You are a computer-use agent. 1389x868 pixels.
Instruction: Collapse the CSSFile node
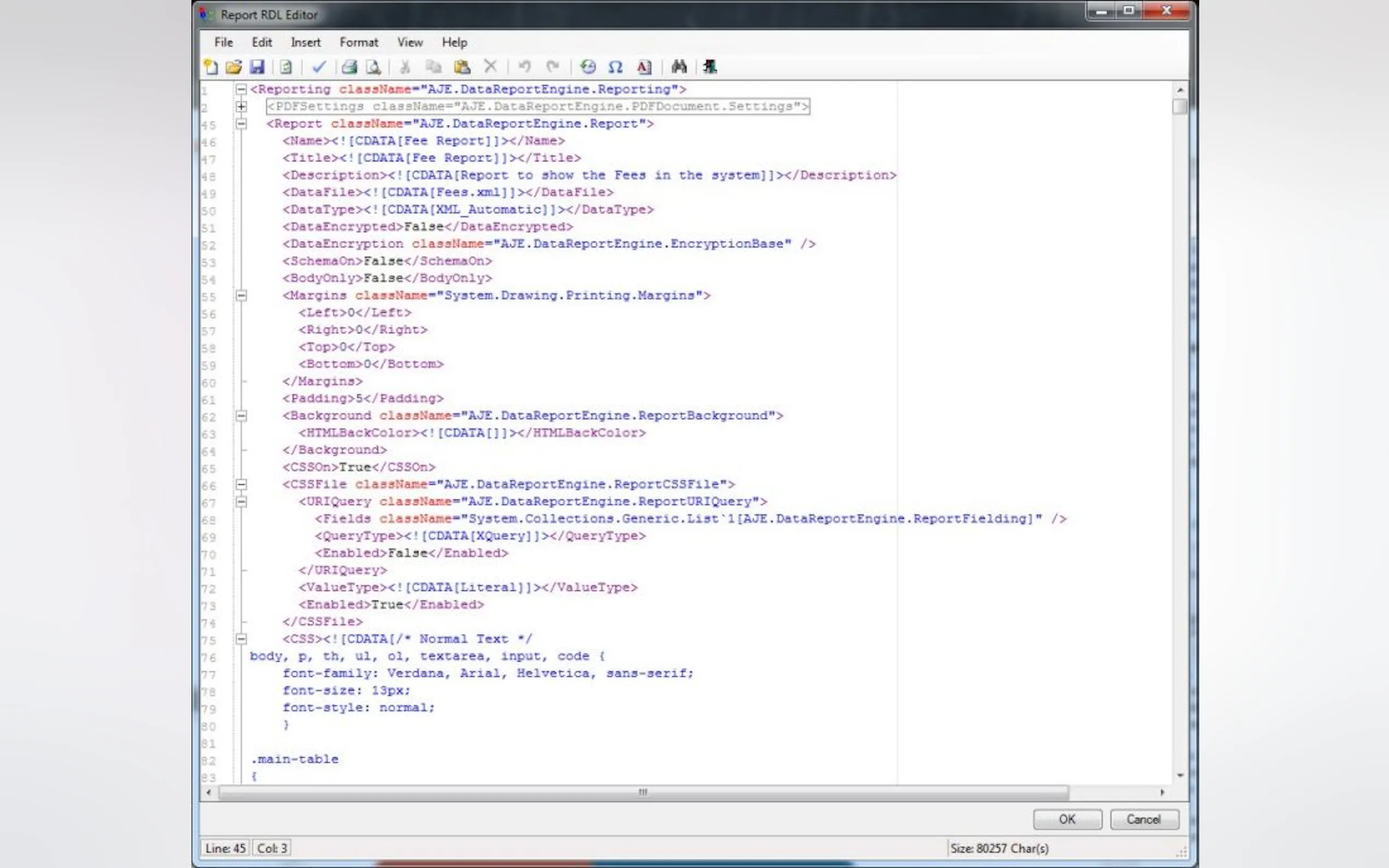click(x=241, y=484)
